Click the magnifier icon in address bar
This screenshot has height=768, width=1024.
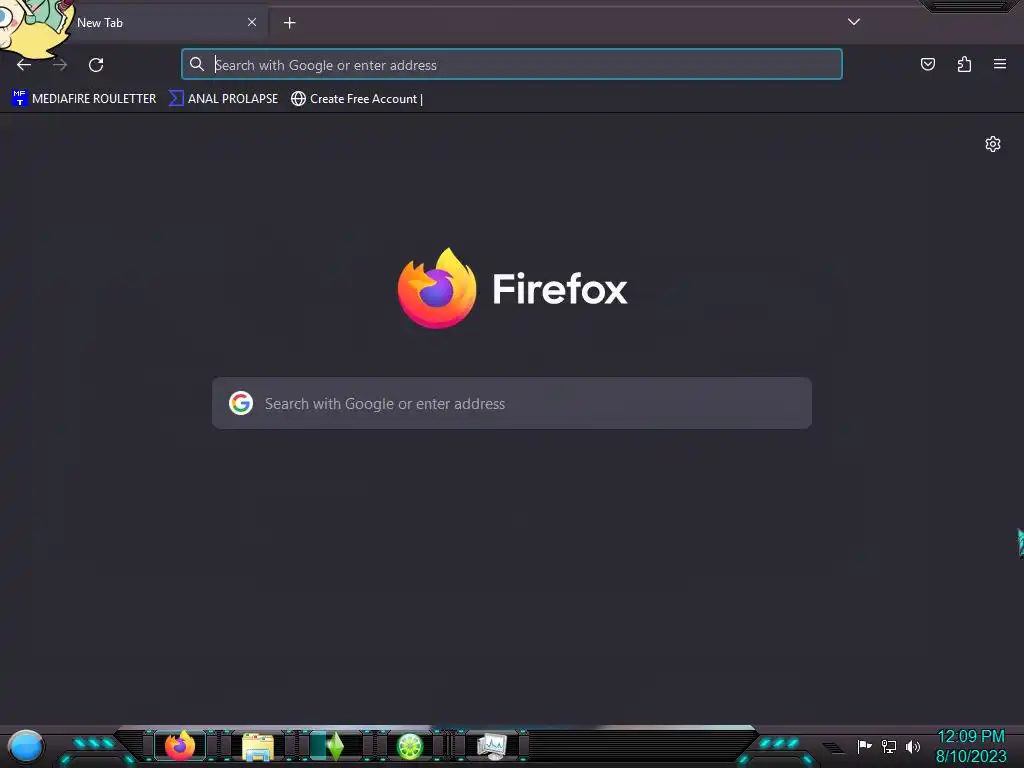197,65
